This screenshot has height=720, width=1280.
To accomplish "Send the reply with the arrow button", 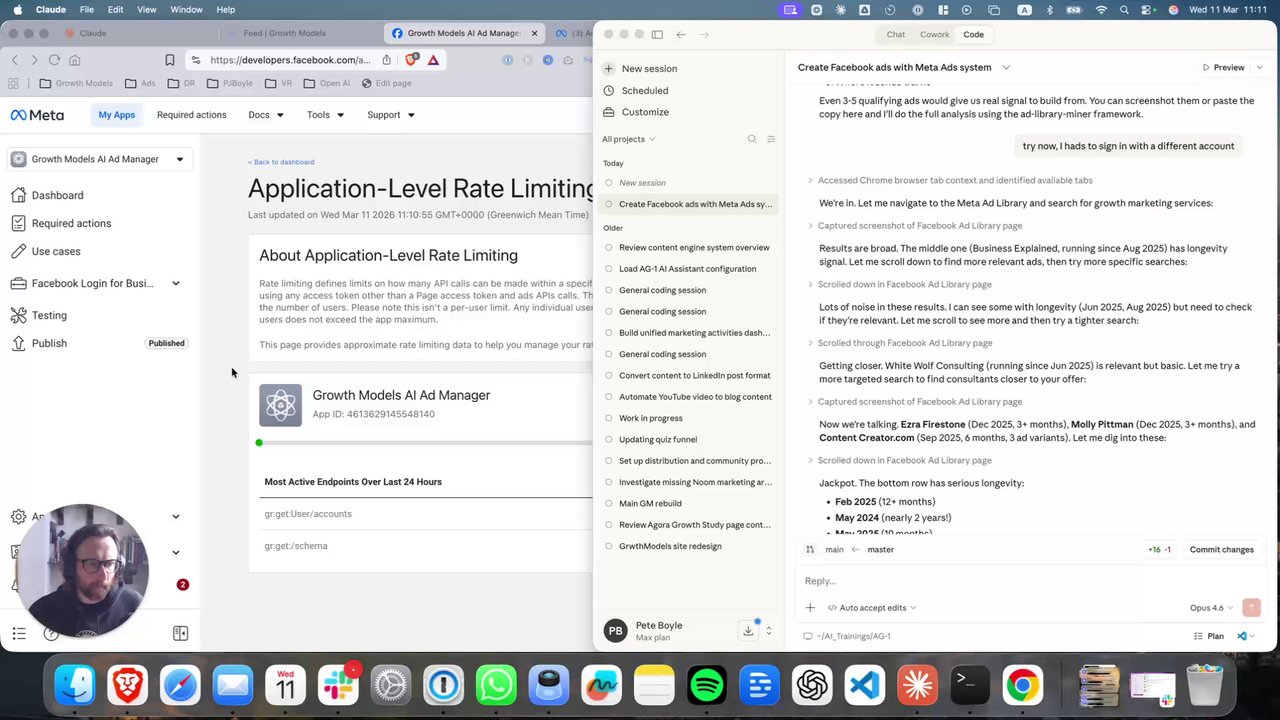I will [x=1251, y=608].
